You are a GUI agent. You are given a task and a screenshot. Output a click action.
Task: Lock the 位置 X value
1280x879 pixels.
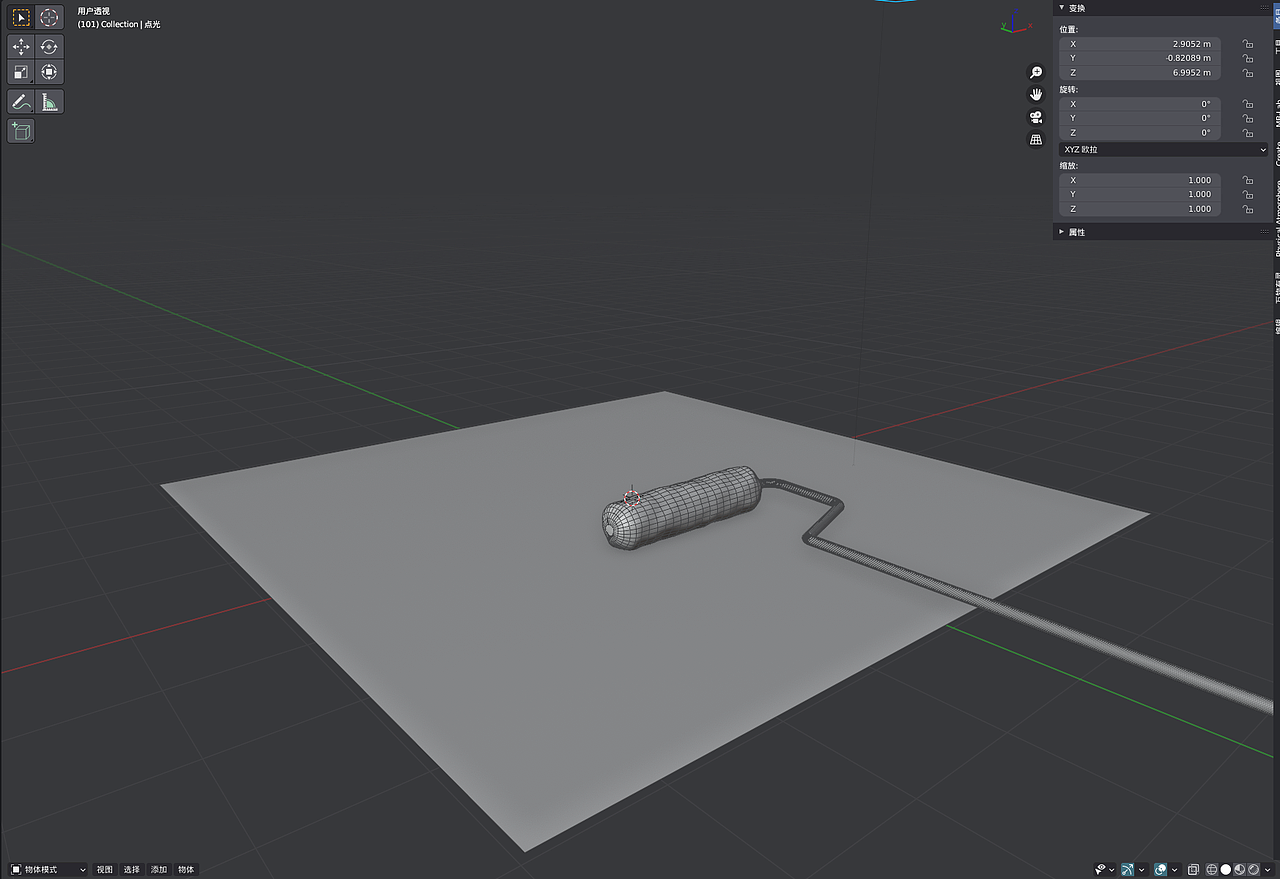click(1247, 44)
